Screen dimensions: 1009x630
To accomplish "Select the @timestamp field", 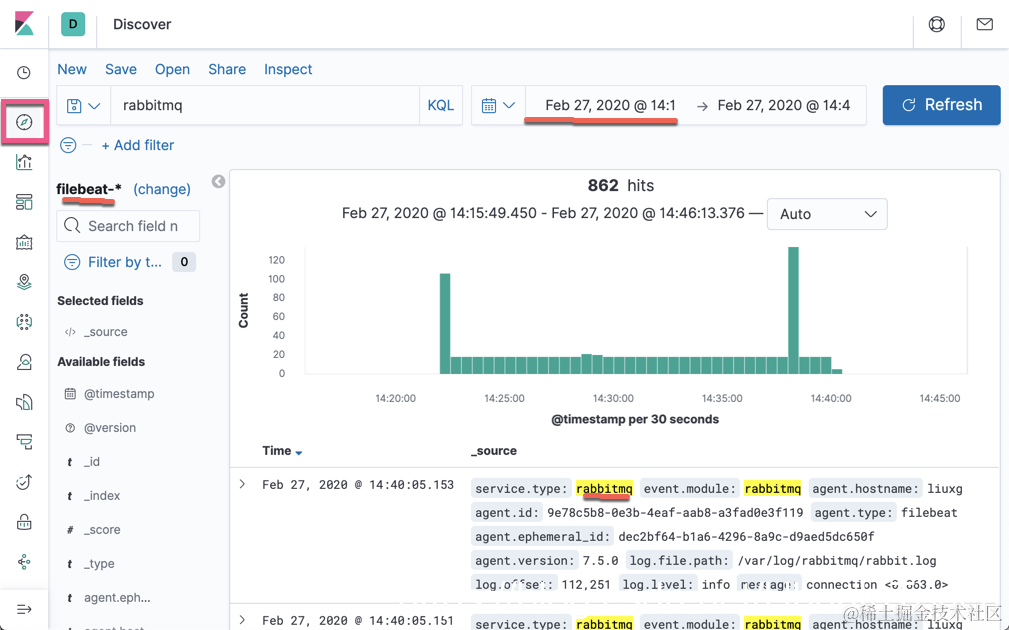I will (x=119, y=394).
